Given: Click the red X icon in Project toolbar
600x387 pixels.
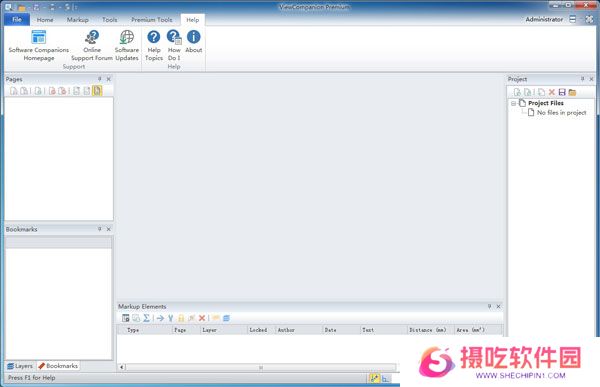Looking at the screenshot, I should pyautogui.click(x=552, y=92).
